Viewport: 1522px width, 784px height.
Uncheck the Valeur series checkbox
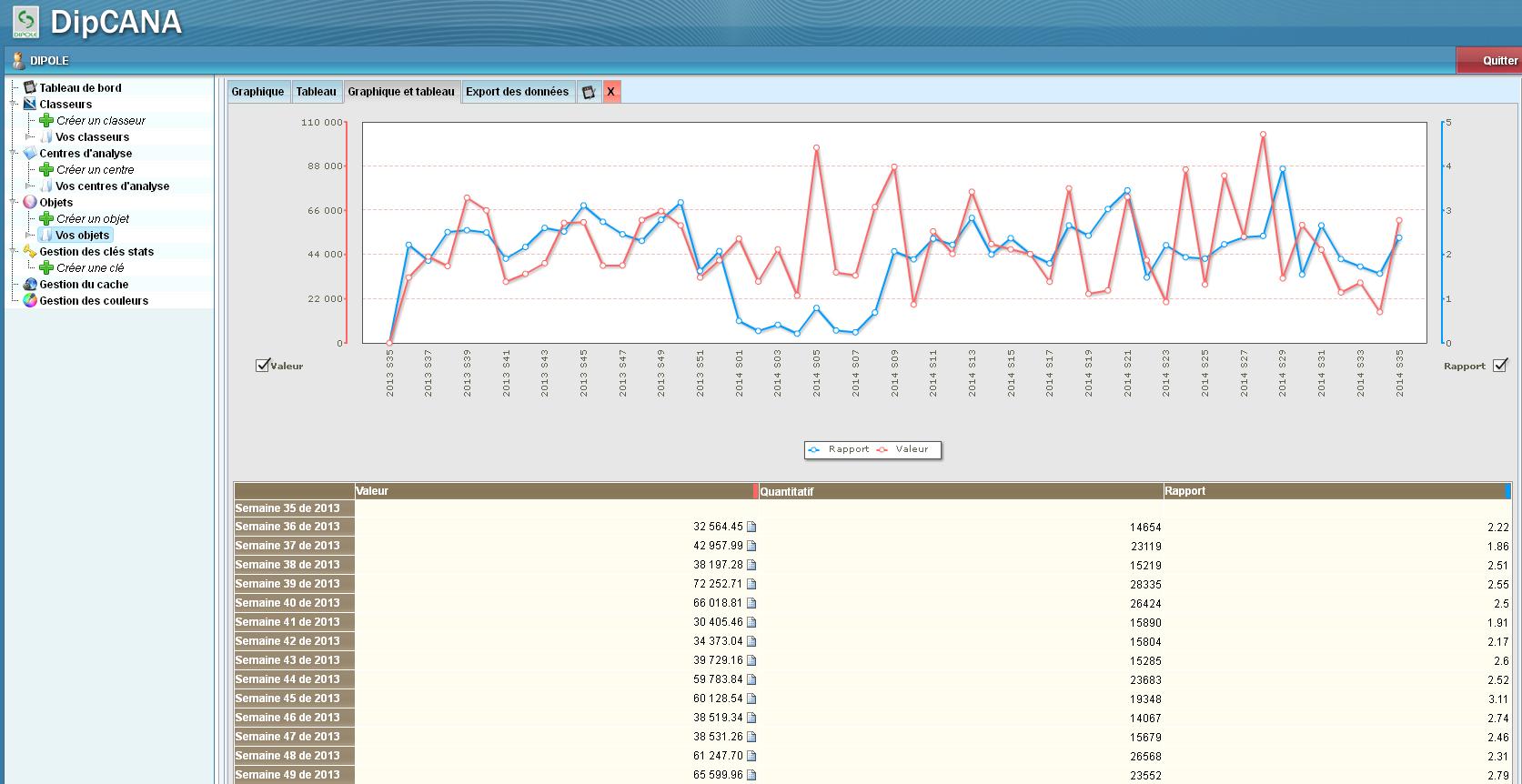click(x=263, y=366)
